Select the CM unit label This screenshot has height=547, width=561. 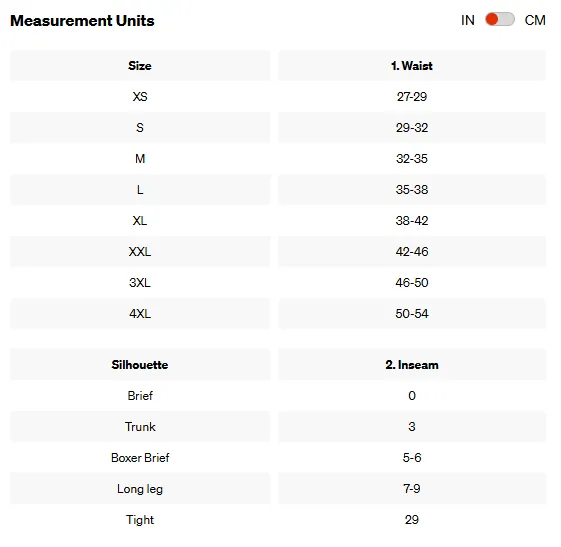click(x=535, y=20)
